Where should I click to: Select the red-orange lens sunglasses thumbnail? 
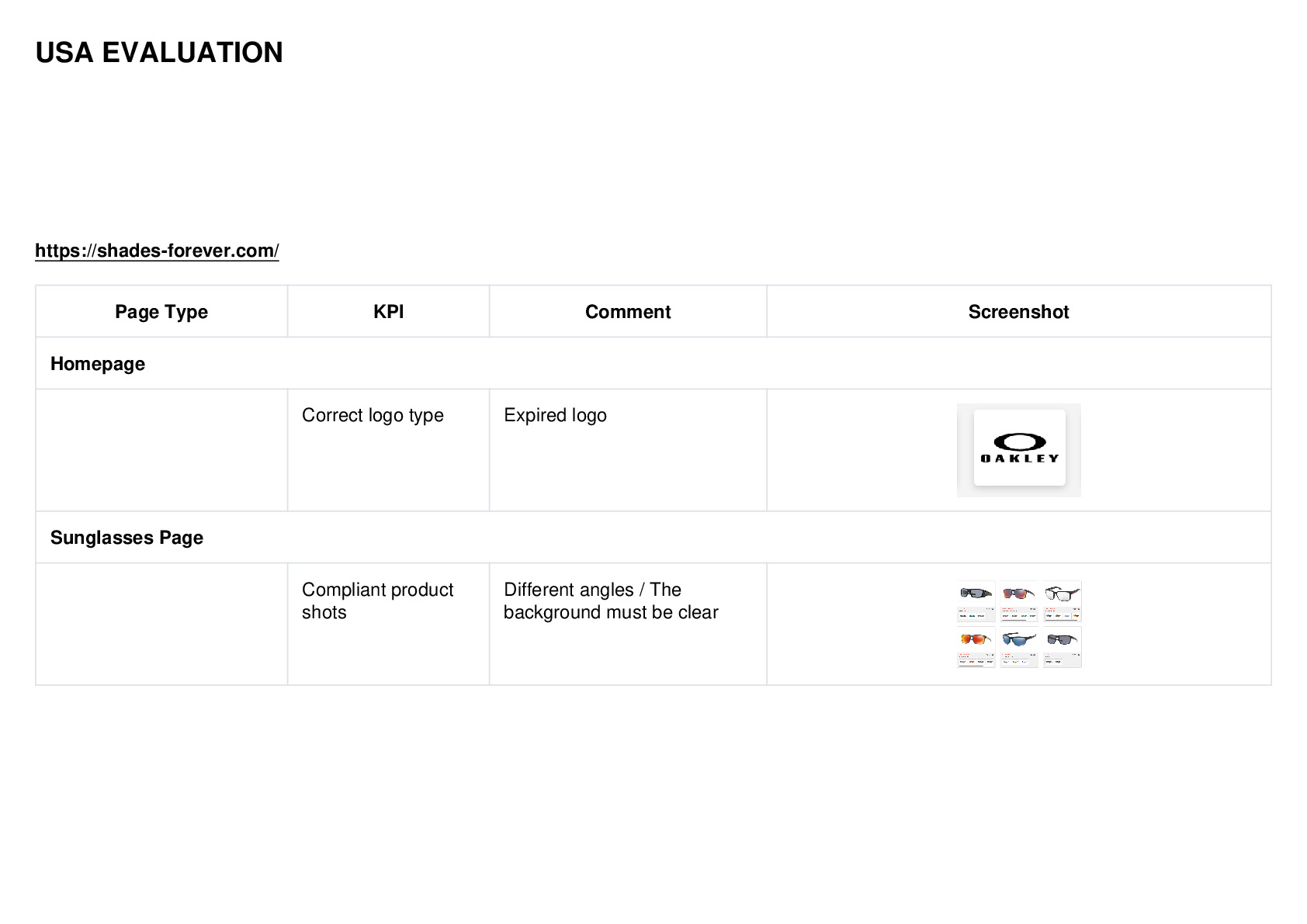click(976, 647)
